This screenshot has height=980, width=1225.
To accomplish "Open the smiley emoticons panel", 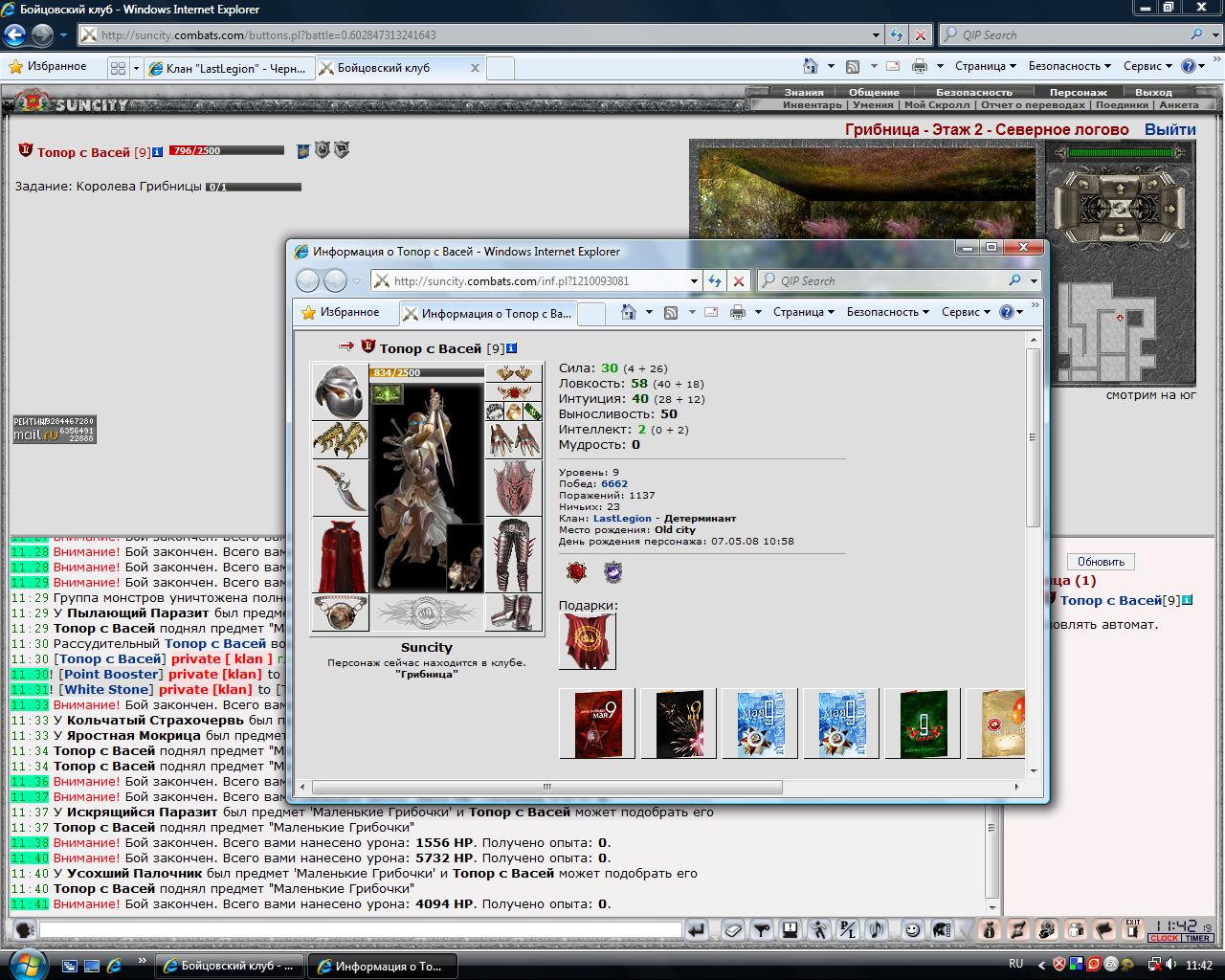I will click(913, 930).
